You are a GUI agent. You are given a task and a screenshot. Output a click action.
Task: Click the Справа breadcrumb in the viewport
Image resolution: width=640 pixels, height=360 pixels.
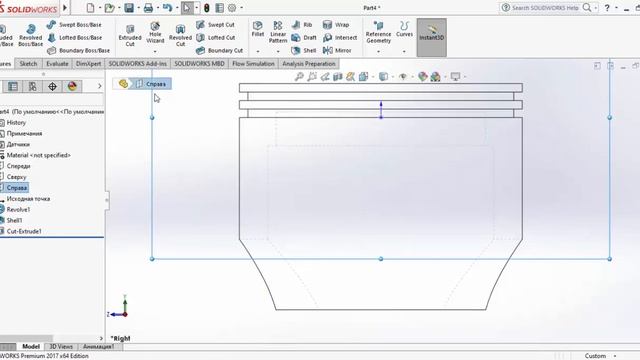point(151,84)
